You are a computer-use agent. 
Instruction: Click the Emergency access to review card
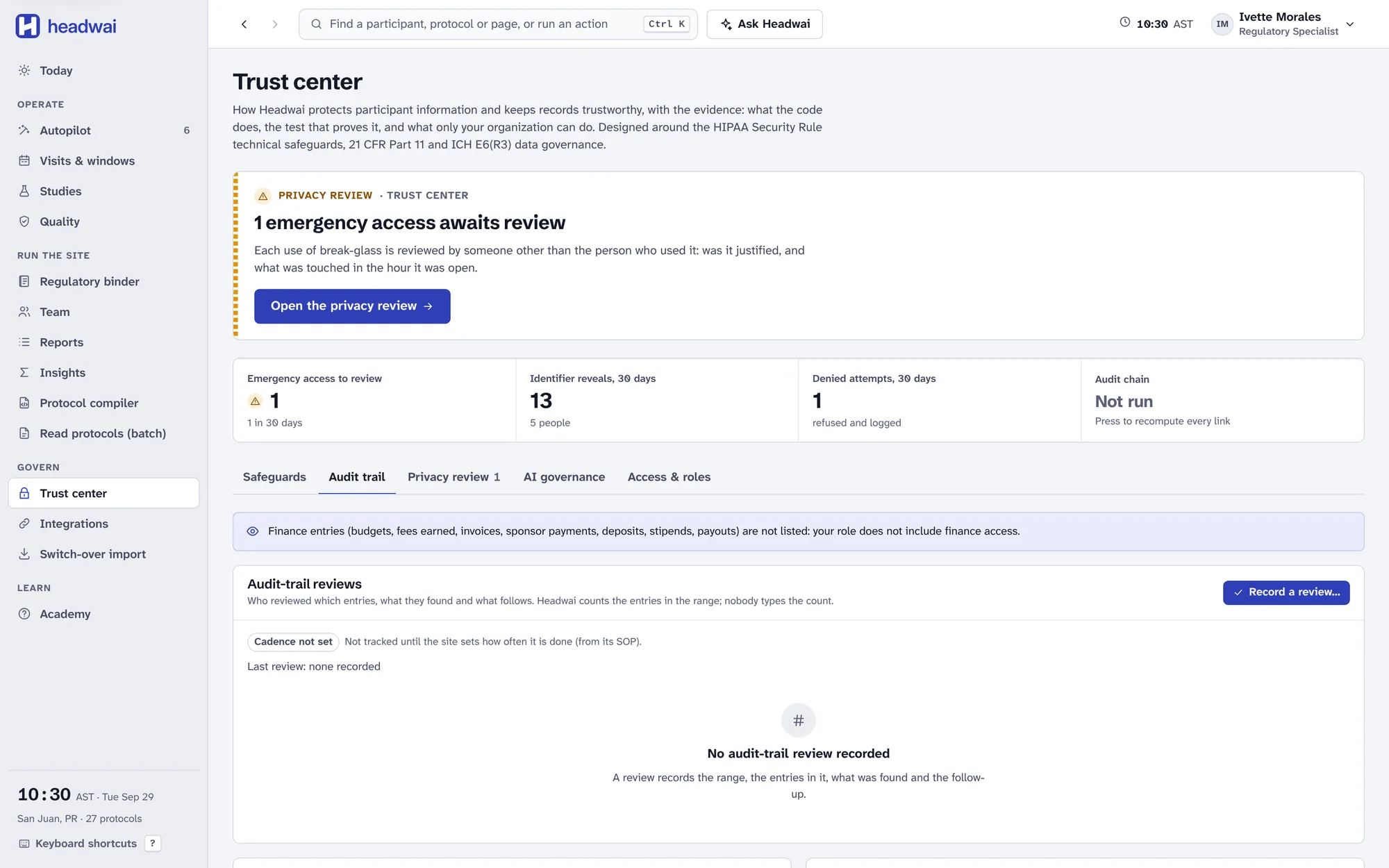[374, 400]
